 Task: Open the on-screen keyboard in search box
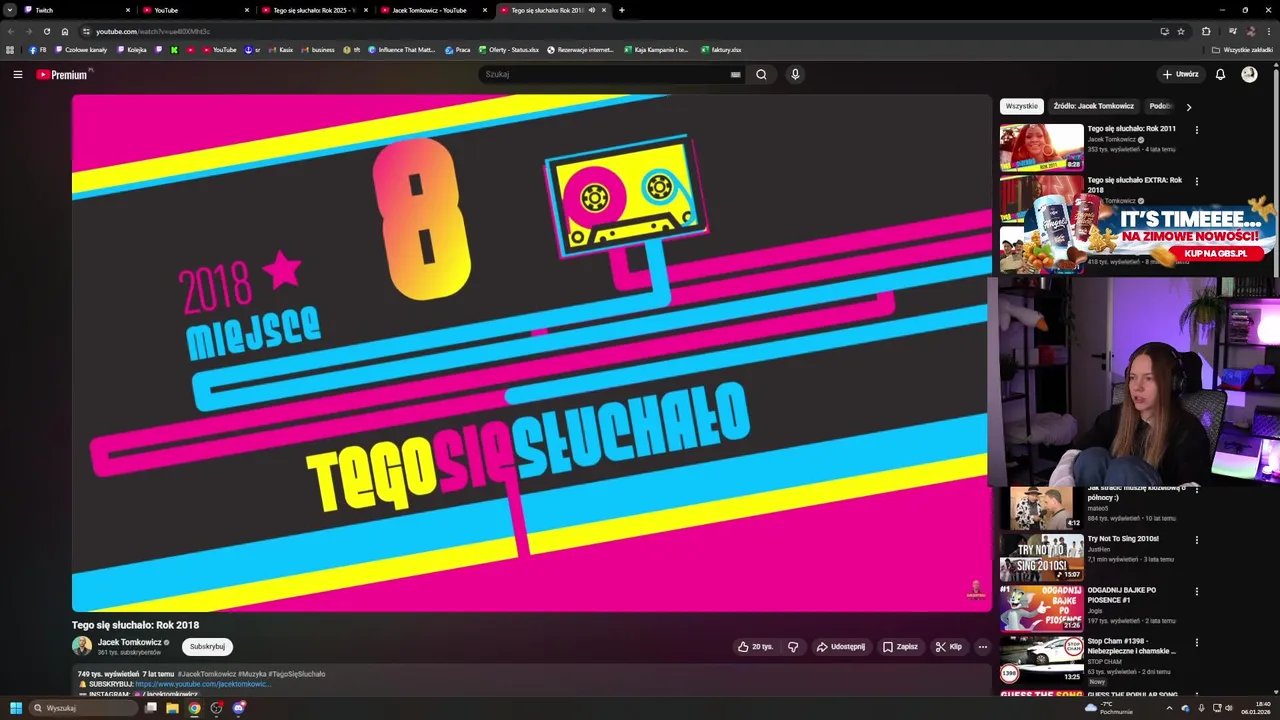[736, 74]
